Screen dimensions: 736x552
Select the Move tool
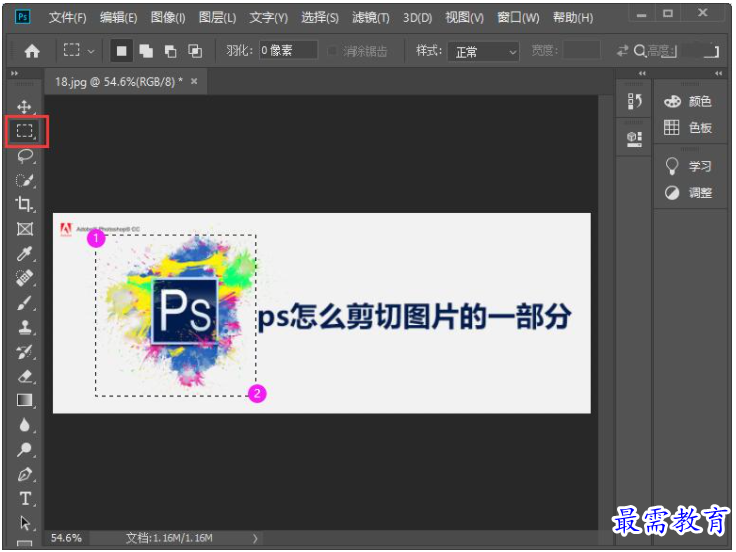point(24,107)
